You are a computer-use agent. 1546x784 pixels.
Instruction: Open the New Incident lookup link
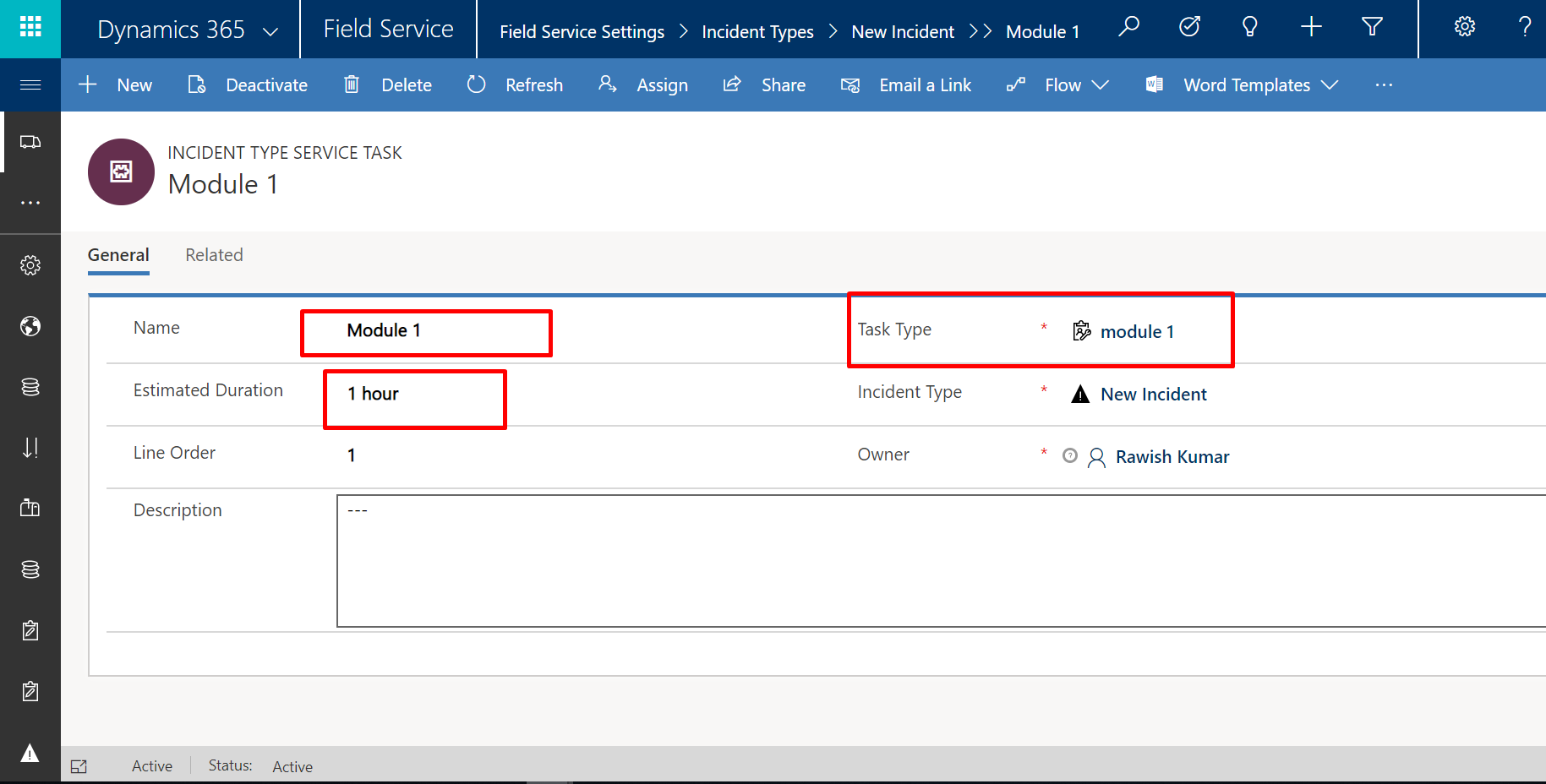click(1153, 395)
